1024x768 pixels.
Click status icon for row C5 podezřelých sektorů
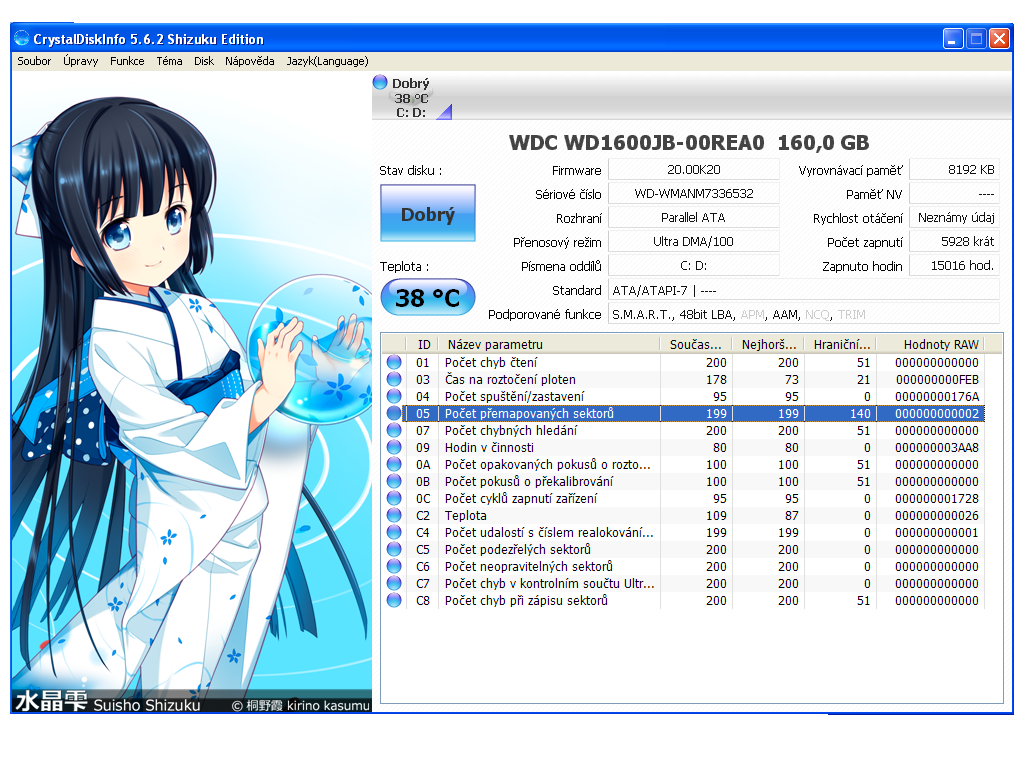394,549
